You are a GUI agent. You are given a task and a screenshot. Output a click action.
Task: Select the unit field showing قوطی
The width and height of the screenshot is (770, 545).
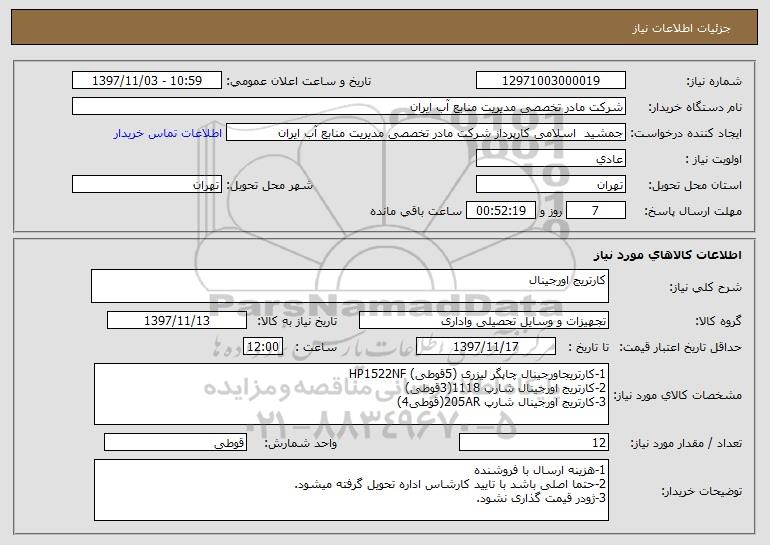tap(175, 442)
